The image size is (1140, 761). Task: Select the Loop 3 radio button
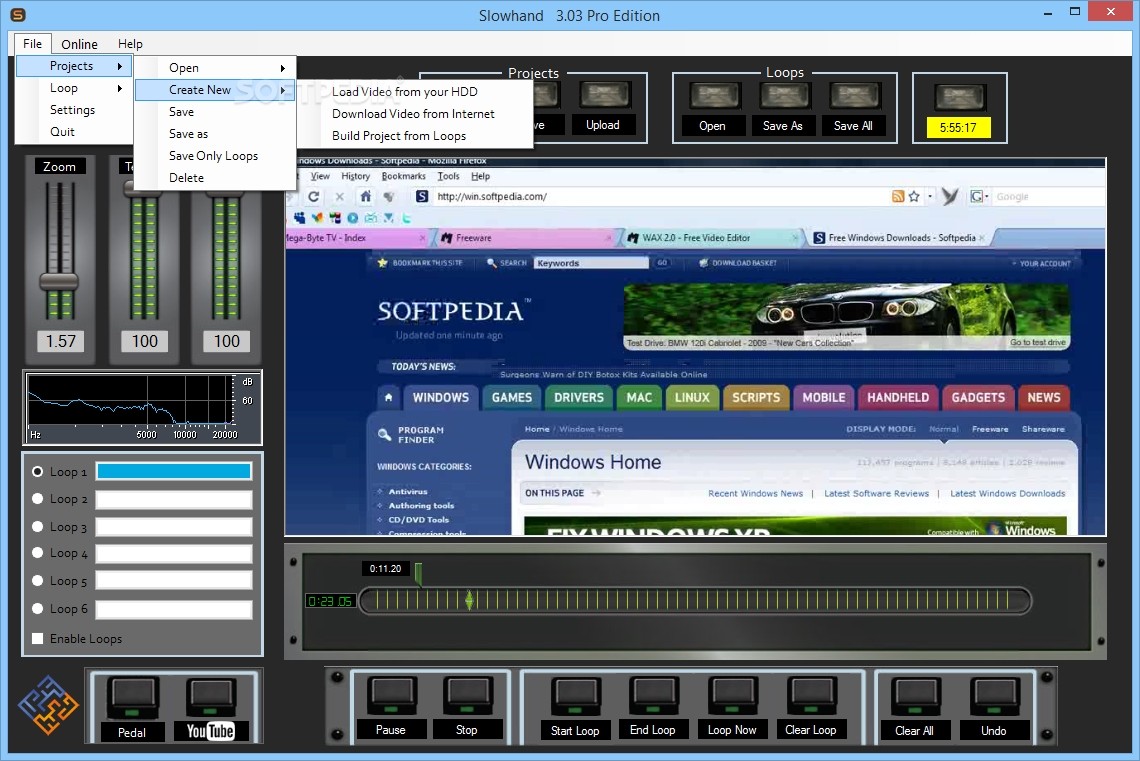(38, 526)
